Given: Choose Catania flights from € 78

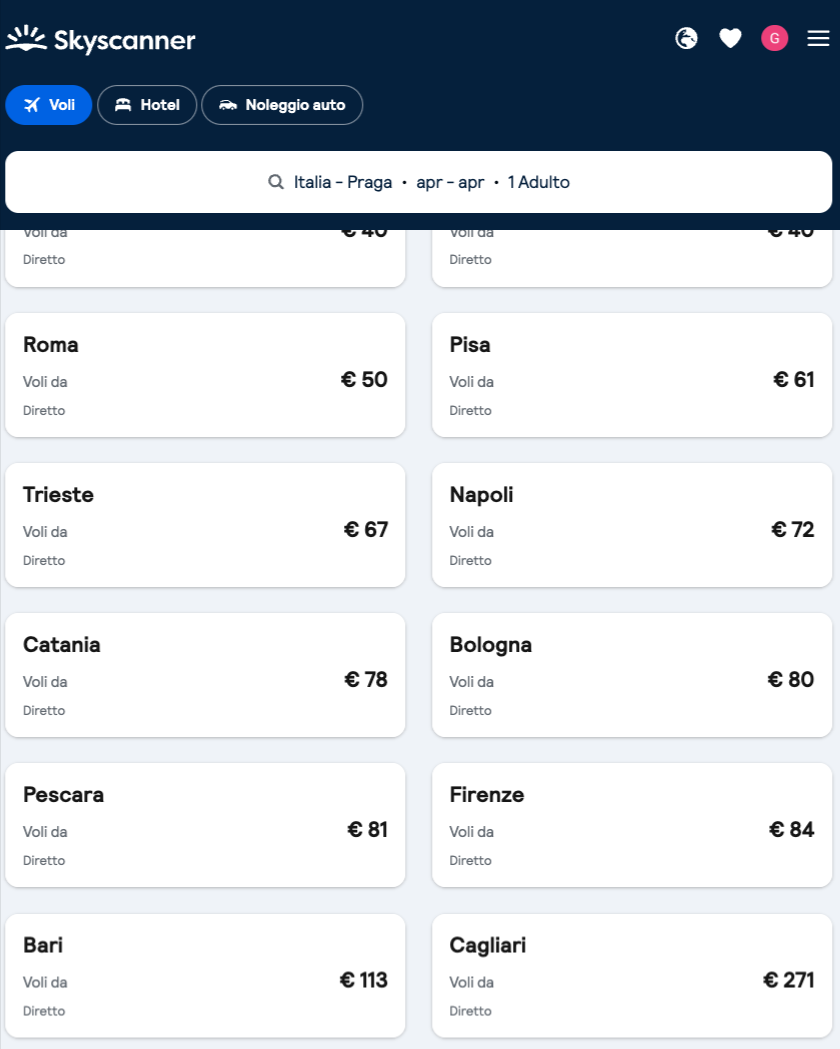Looking at the screenshot, I should (x=205, y=675).
